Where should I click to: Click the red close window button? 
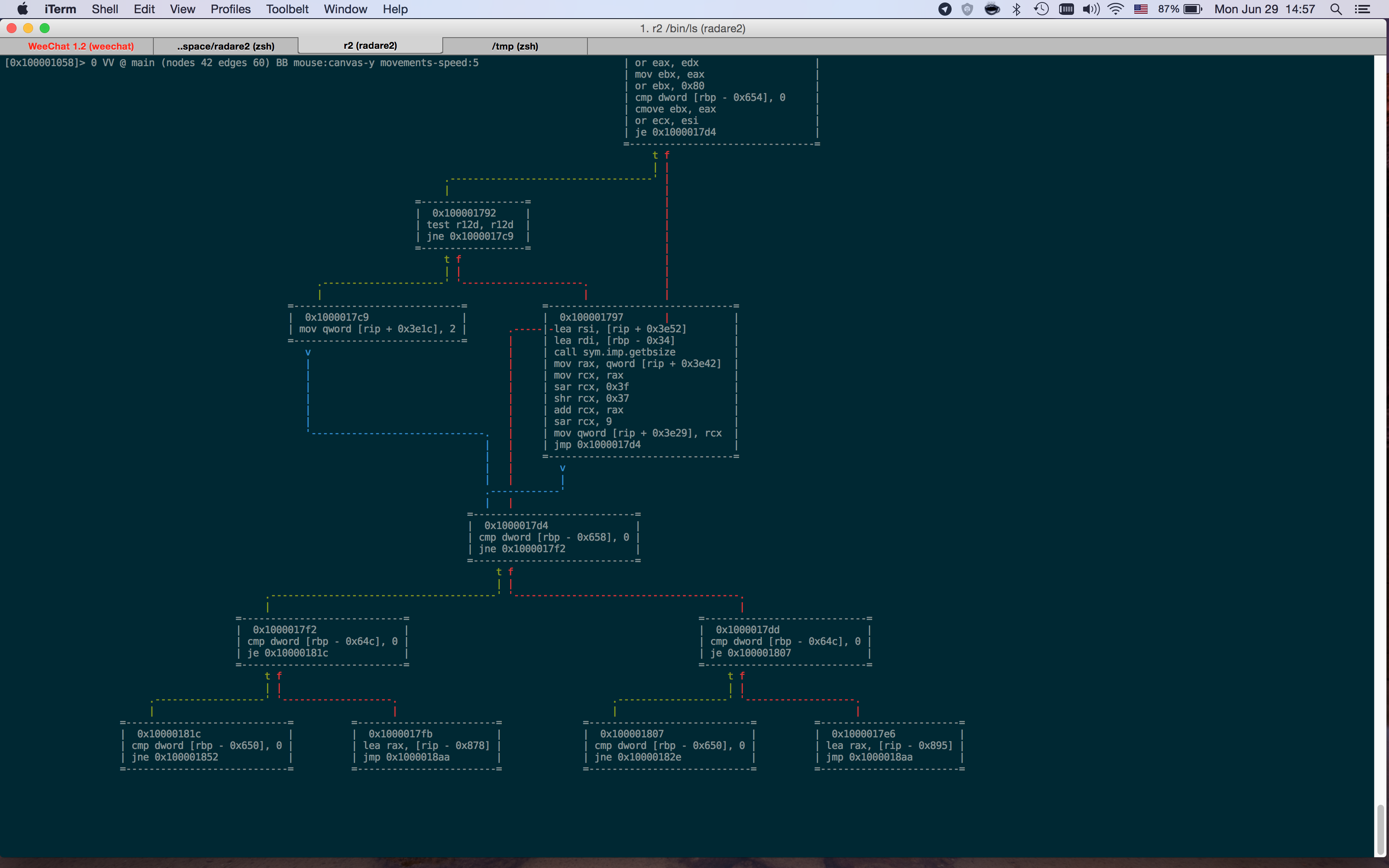pyautogui.click(x=12, y=28)
